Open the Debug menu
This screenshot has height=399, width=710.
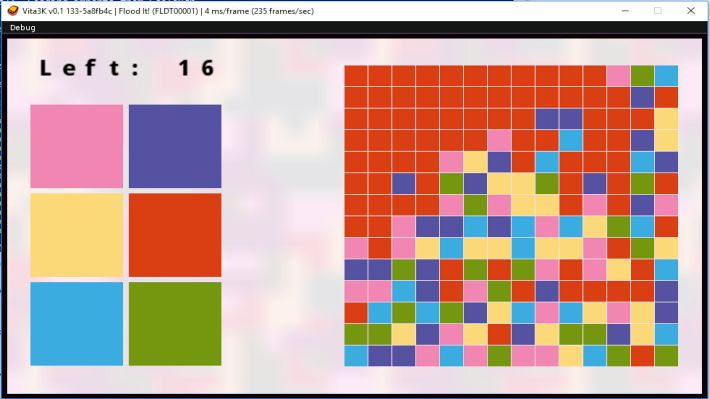[x=23, y=28]
